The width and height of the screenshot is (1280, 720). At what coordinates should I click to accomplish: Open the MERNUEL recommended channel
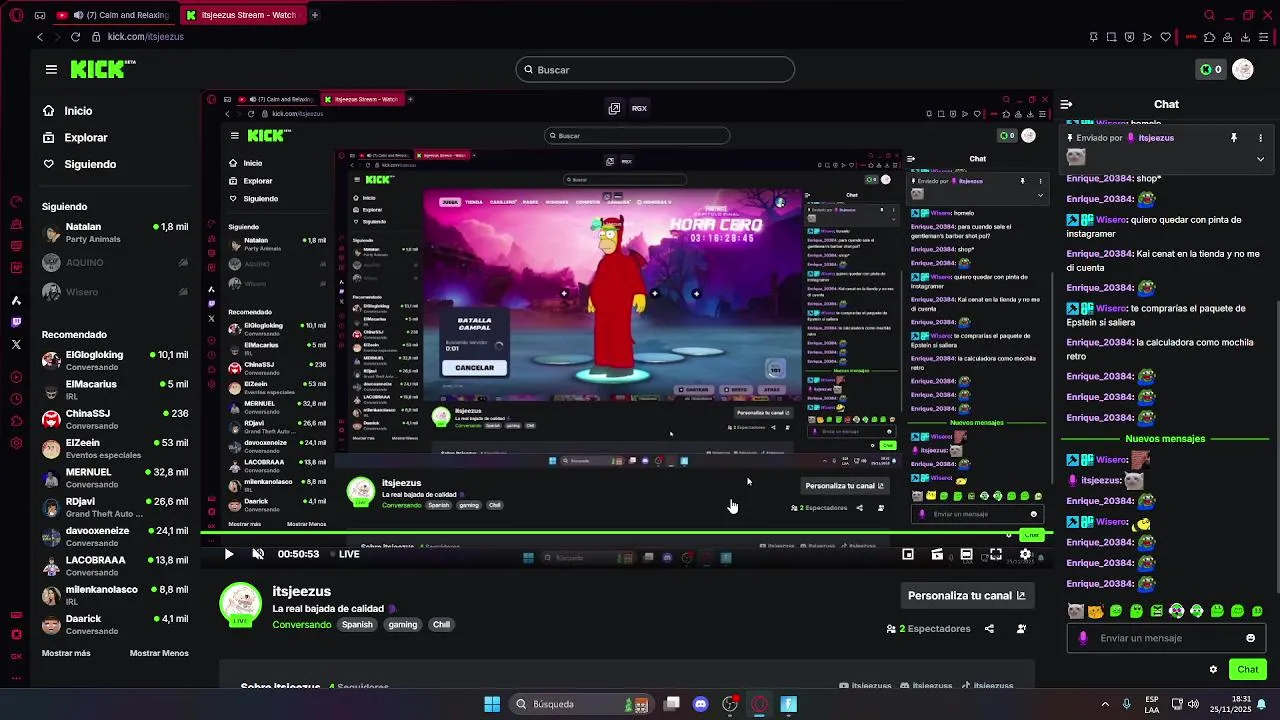[x=115, y=478]
